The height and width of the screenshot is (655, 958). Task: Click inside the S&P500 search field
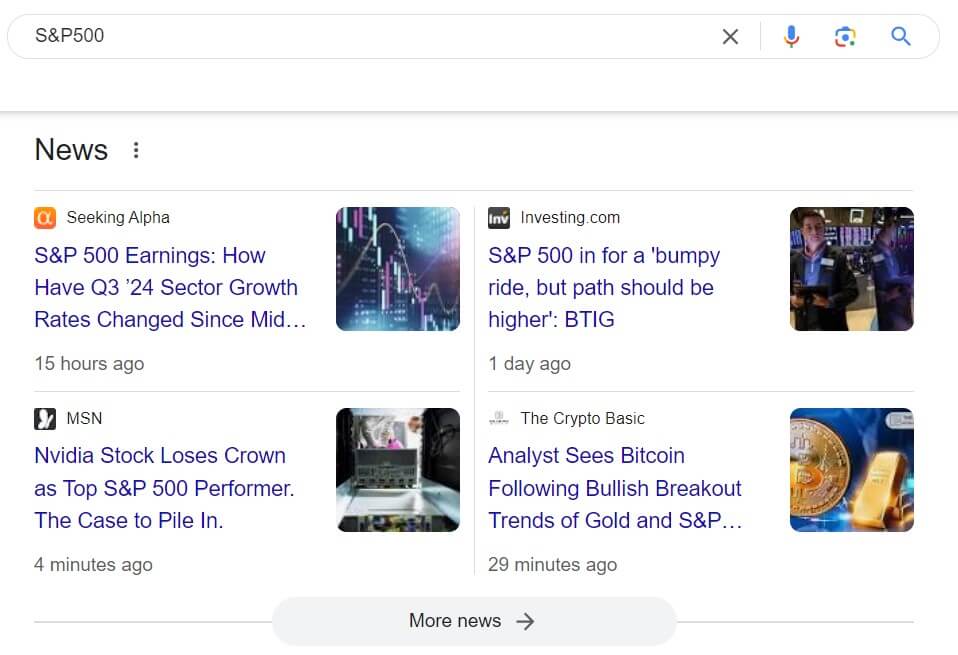(370, 37)
